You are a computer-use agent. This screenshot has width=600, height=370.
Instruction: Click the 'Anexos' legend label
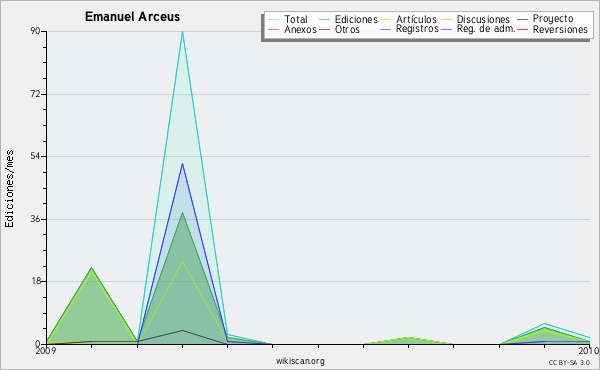(x=300, y=29)
